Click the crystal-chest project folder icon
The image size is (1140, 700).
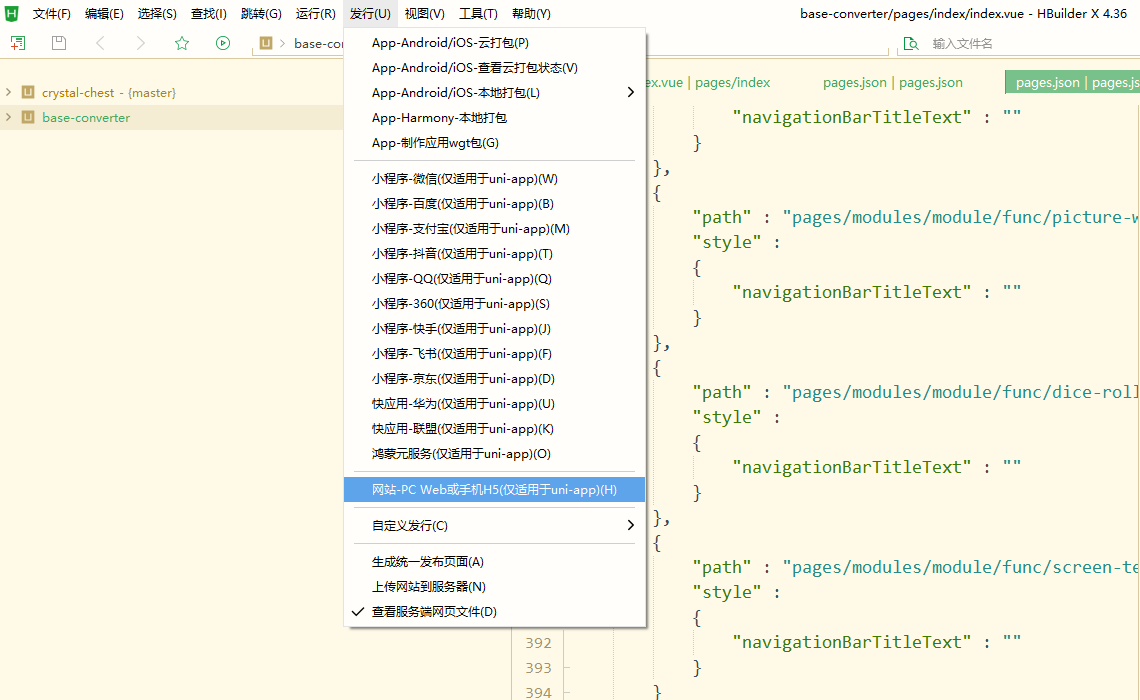[x=28, y=92]
